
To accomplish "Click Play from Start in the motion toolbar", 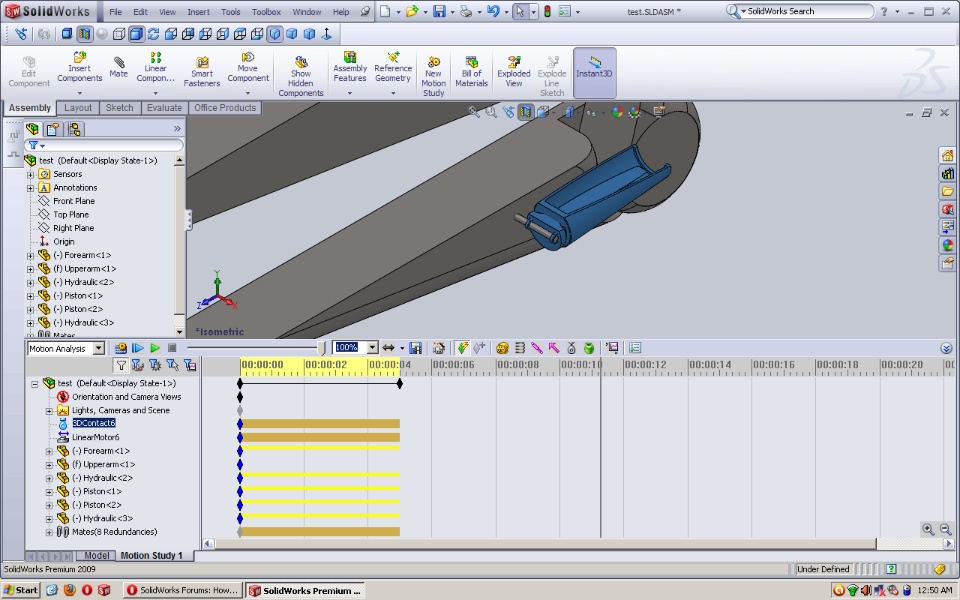I will (x=138, y=348).
